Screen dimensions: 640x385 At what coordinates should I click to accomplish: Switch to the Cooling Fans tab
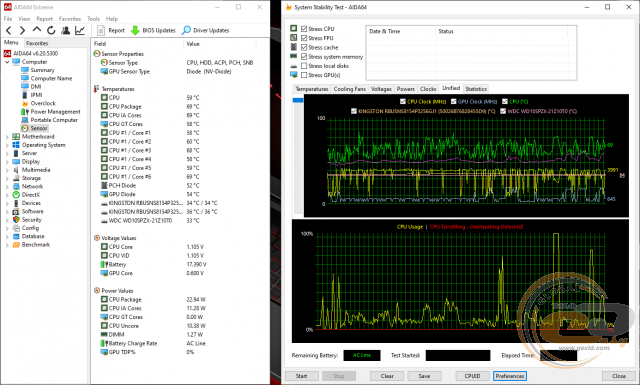[349, 89]
